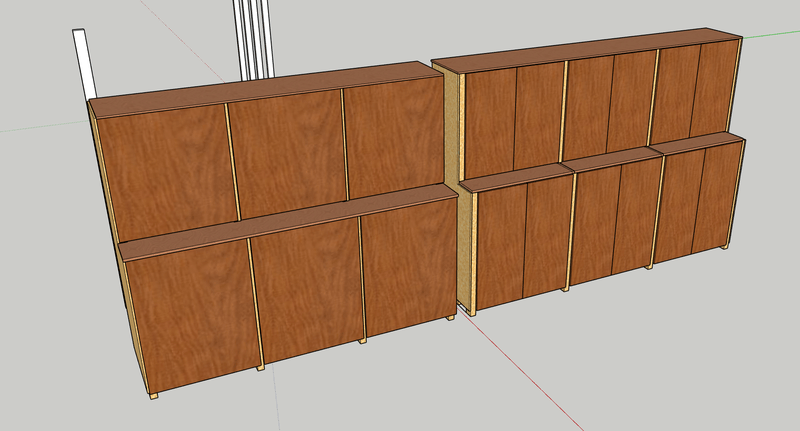Click the leftmost lower door of right cabinet
Viewport: 800px width, 431px height.
[501, 246]
